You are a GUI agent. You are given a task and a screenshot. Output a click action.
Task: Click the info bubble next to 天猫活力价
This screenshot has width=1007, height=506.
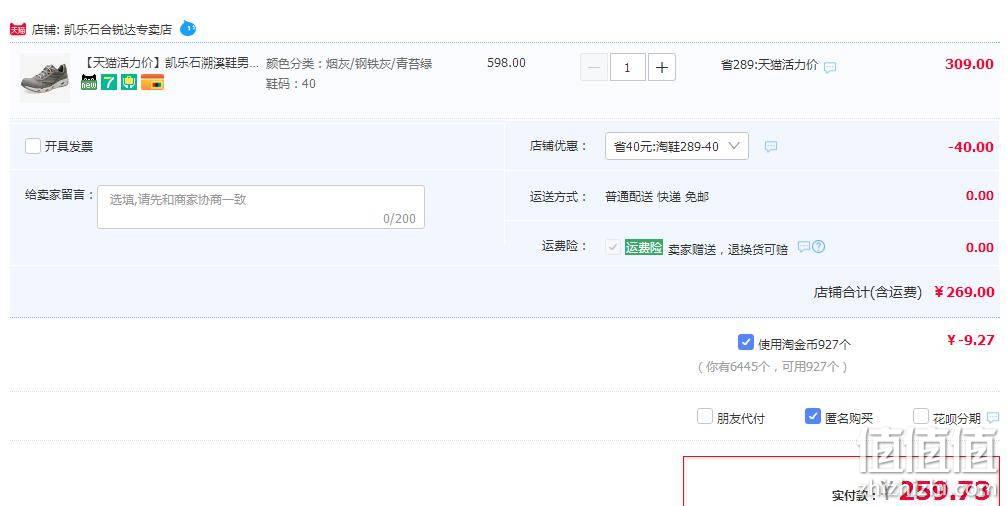830,67
